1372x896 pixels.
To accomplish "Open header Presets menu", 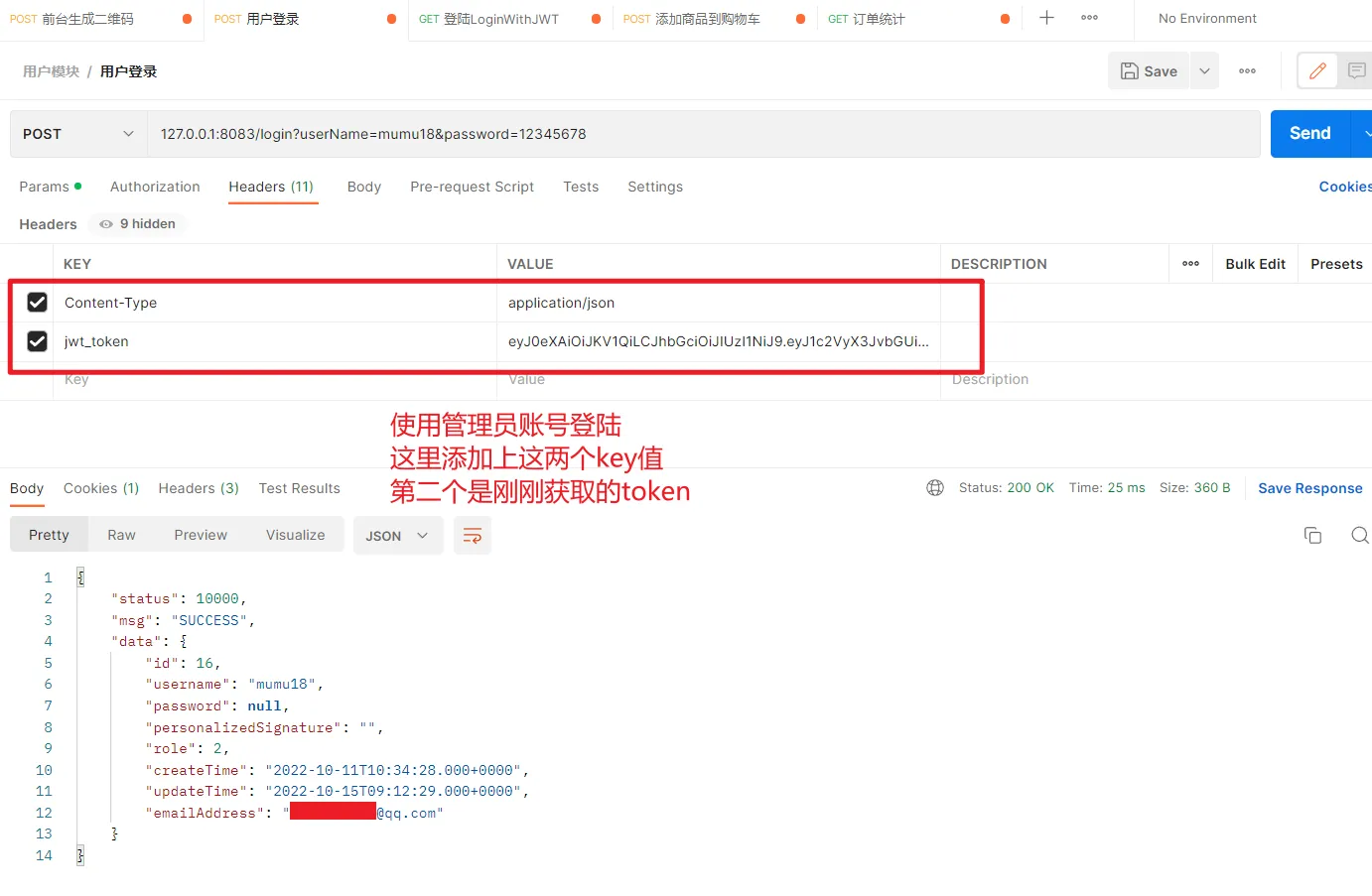I will click(x=1336, y=264).
